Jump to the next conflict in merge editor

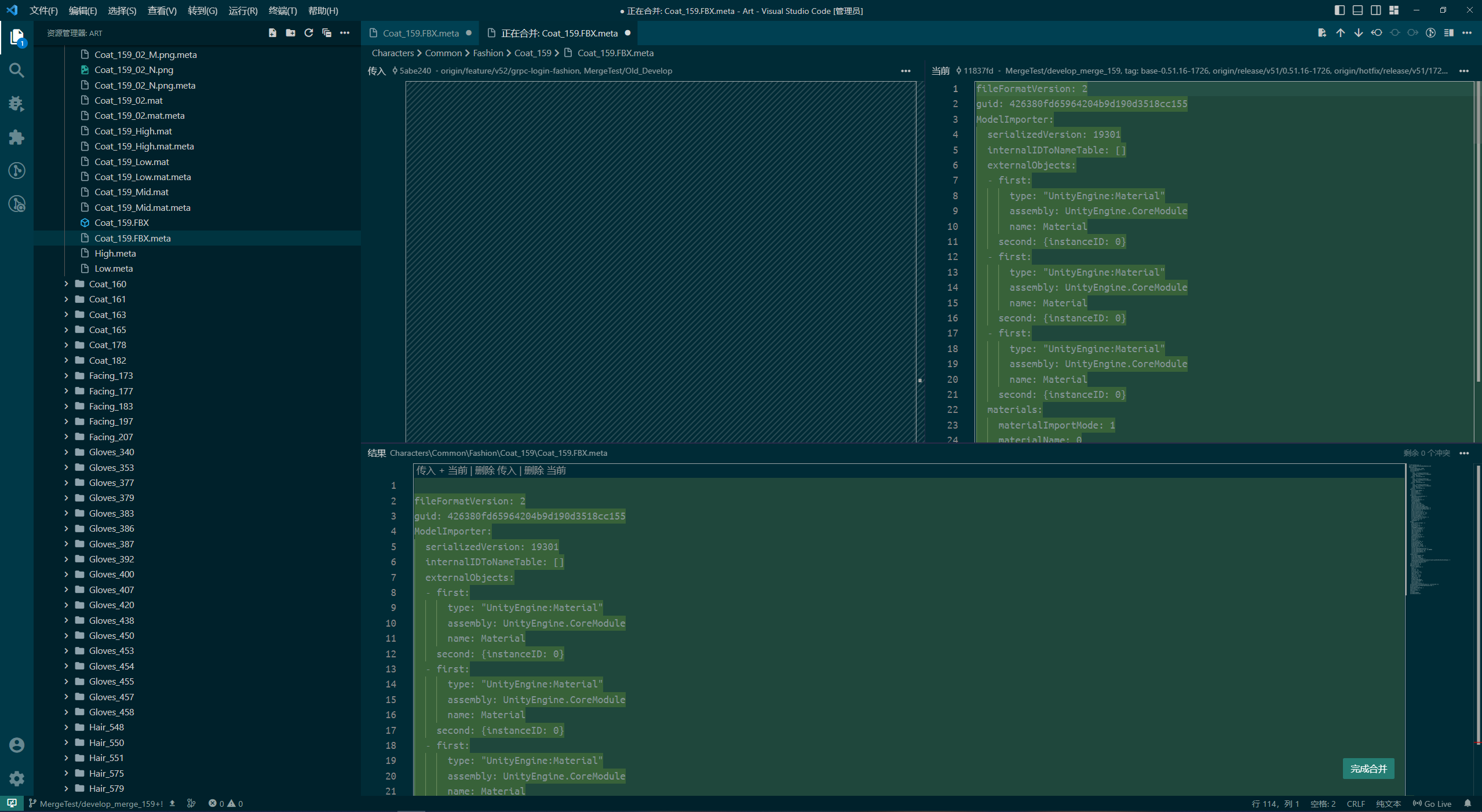click(1358, 33)
